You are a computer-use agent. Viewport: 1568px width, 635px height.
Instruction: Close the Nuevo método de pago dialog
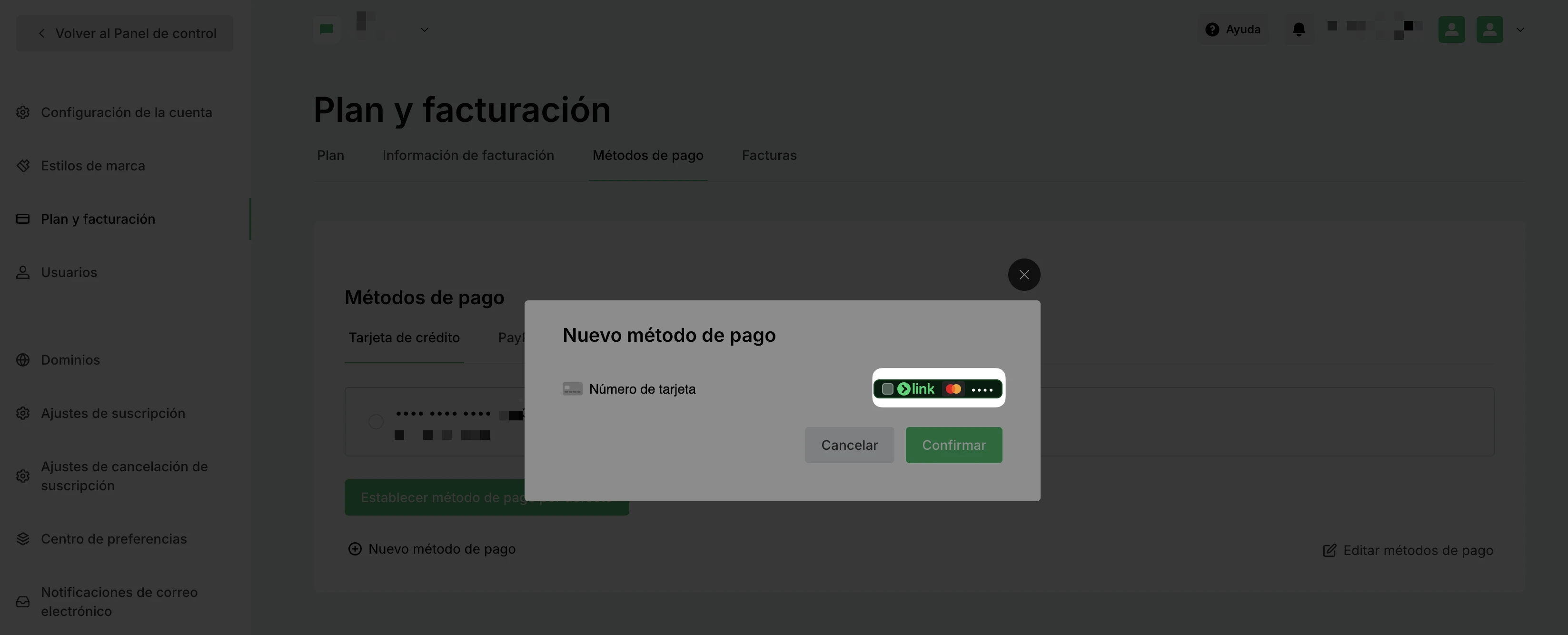tap(1024, 275)
